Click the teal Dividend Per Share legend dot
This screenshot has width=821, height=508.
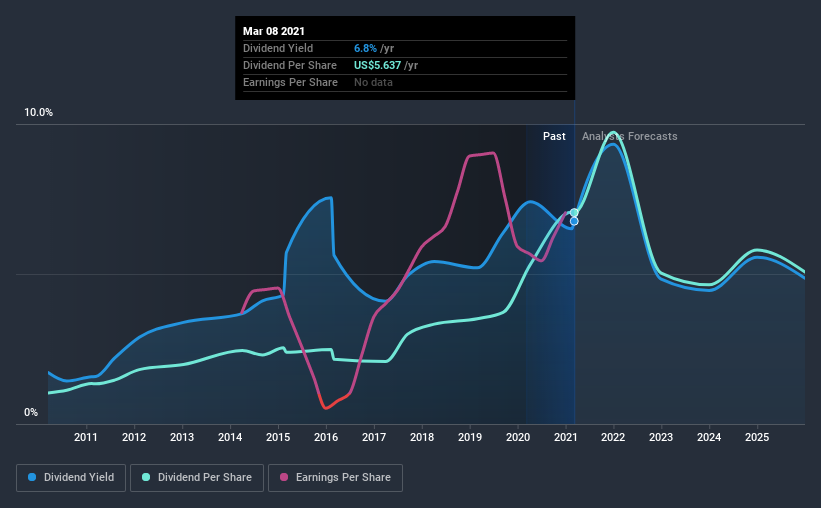coord(146,477)
